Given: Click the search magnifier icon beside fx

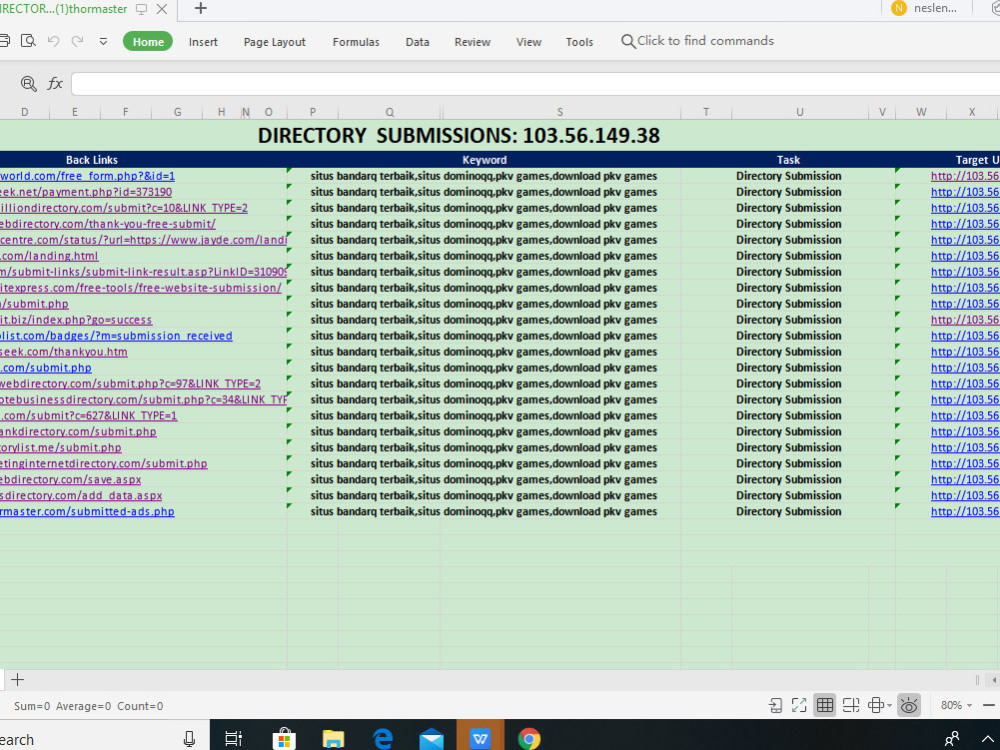Looking at the screenshot, I should tap(28, 84).
